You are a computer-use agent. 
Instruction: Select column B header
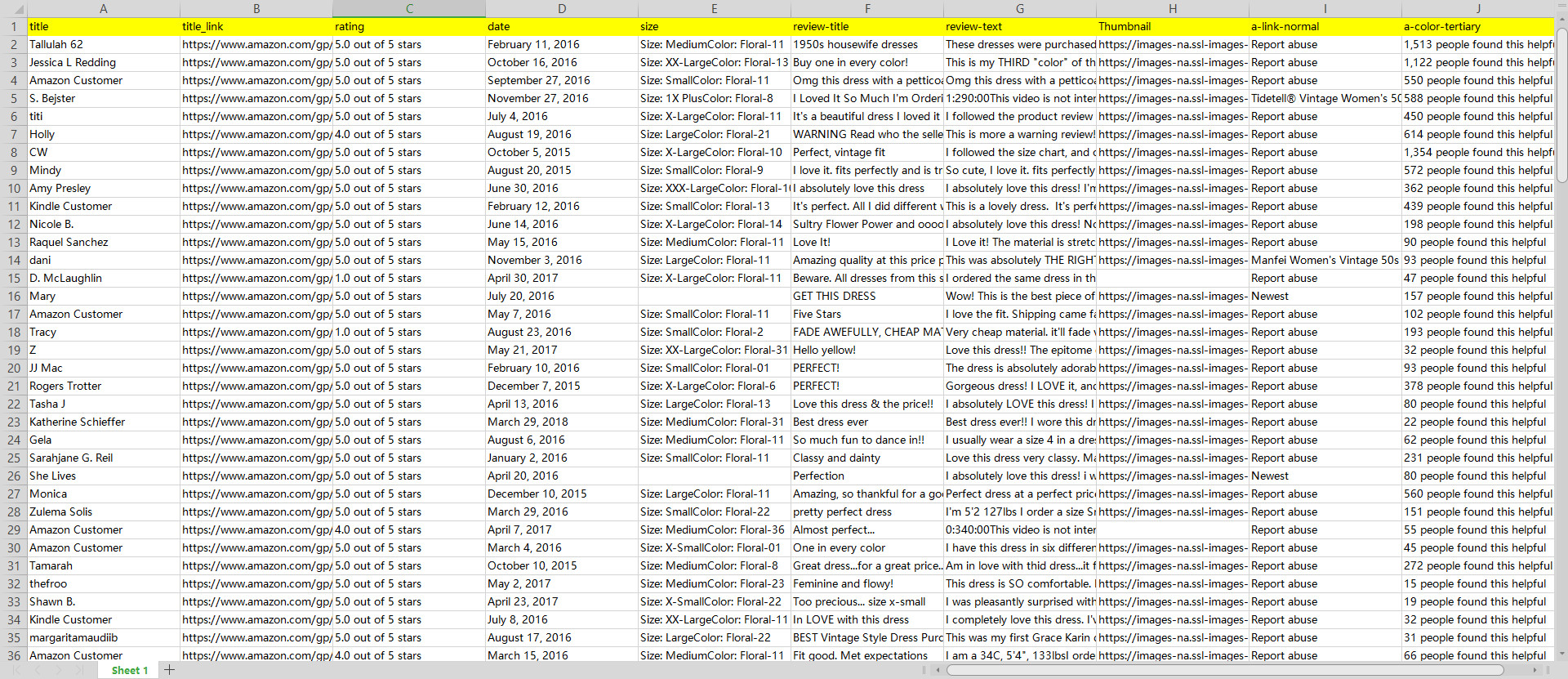(x=256, y=8)
